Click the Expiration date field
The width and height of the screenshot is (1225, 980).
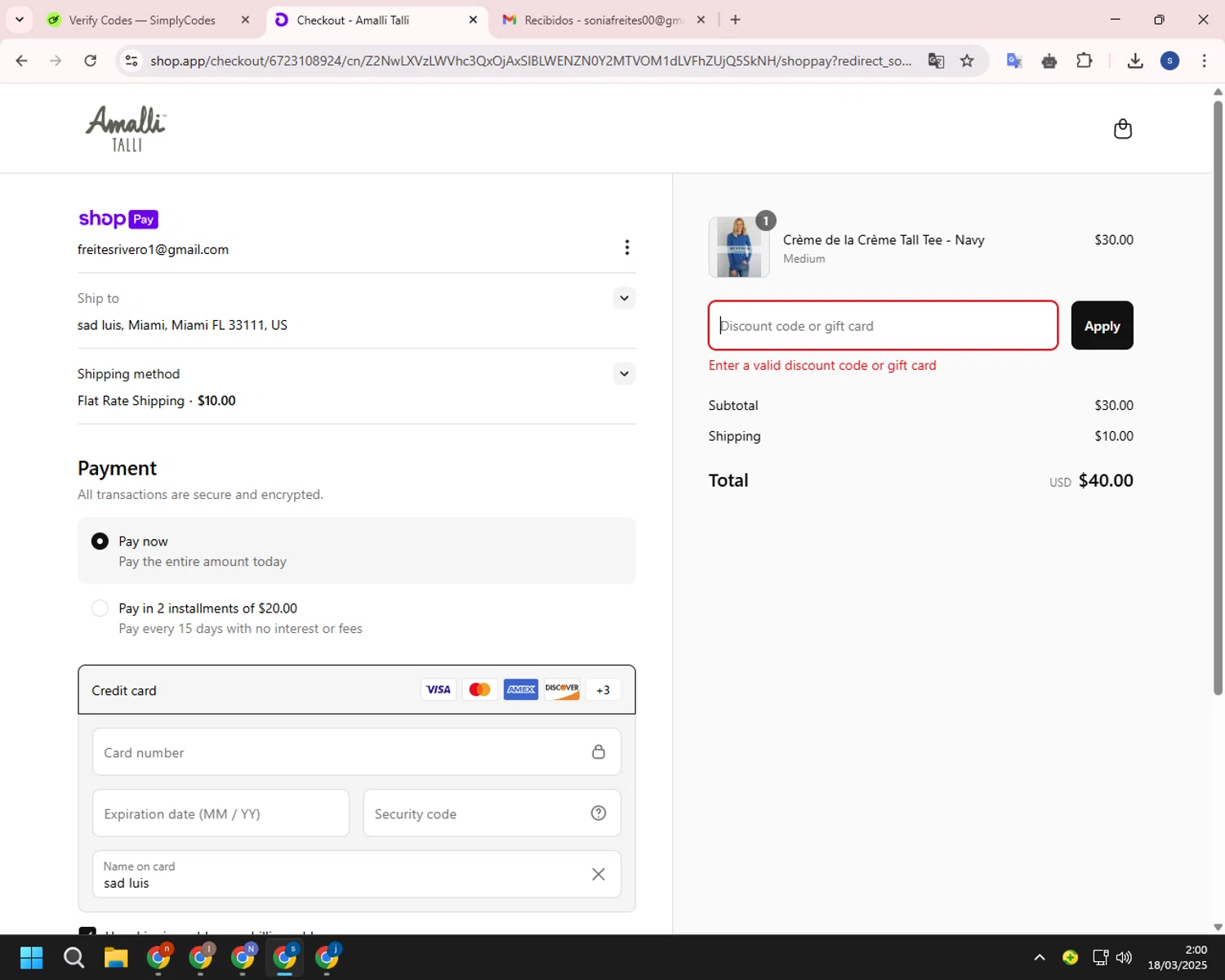pyautogui.click(x=220, y=813)
